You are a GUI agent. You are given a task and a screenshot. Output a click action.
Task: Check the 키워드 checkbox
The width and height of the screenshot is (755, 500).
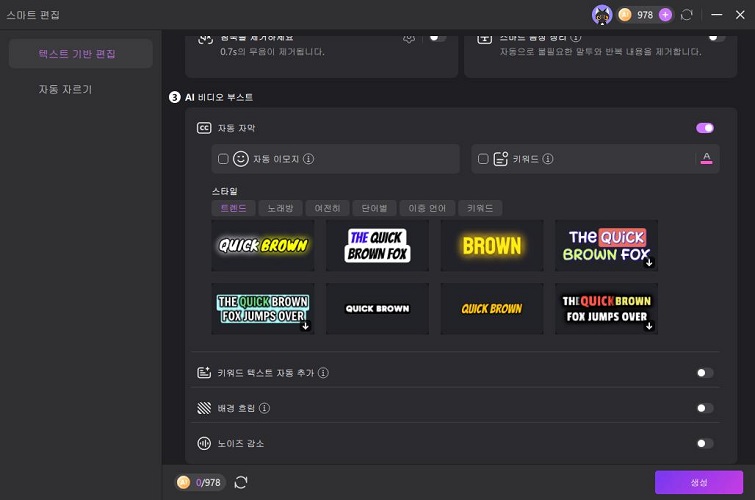[x=483, y=159]
